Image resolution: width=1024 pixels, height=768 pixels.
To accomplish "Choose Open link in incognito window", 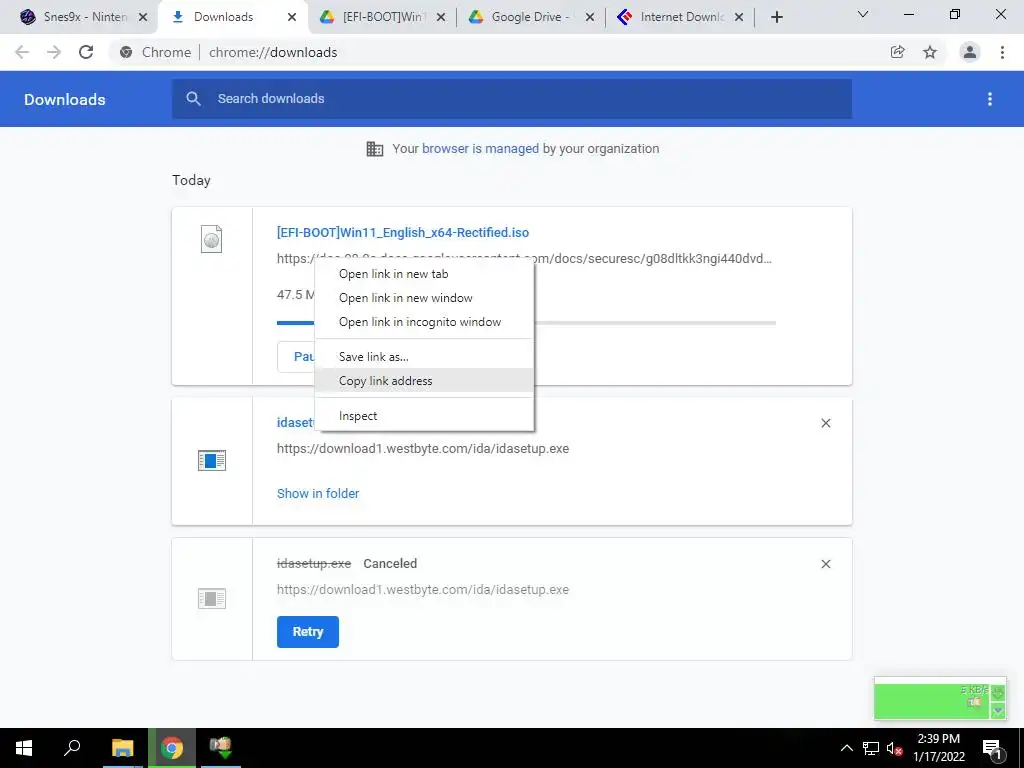I will [x=424, y=322].
